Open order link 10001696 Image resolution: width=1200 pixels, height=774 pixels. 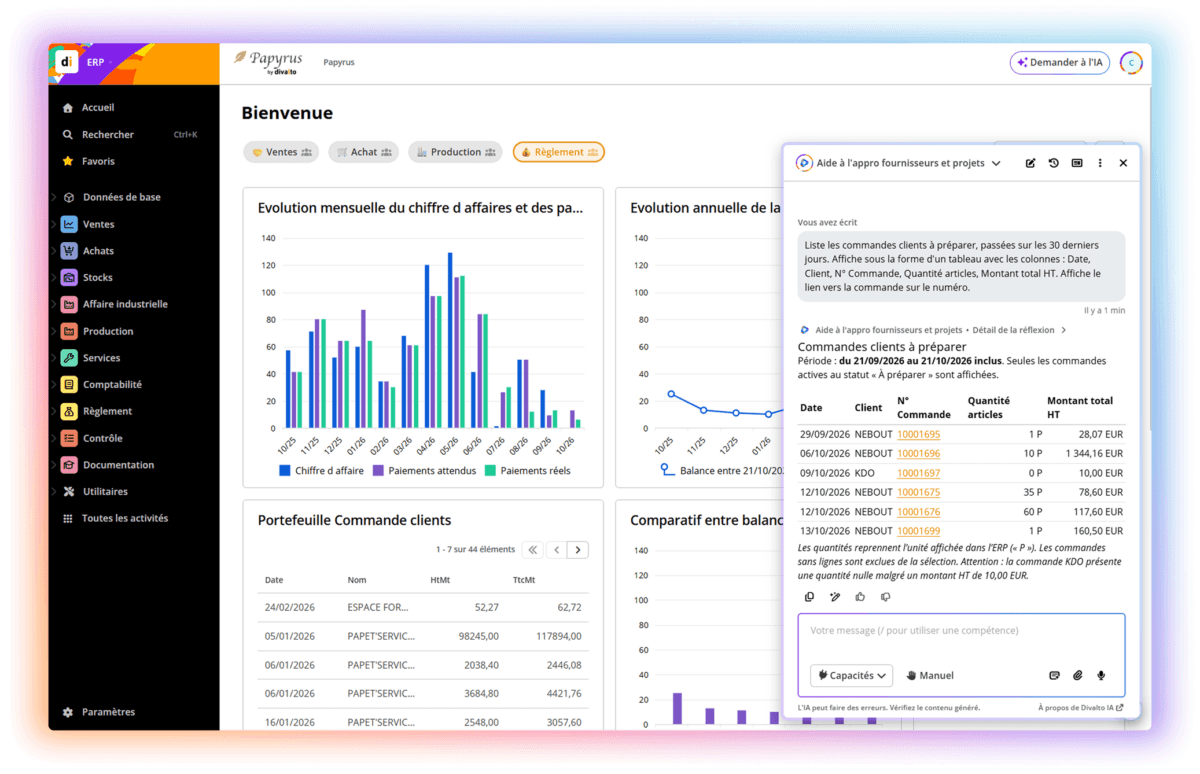(918, 454)
